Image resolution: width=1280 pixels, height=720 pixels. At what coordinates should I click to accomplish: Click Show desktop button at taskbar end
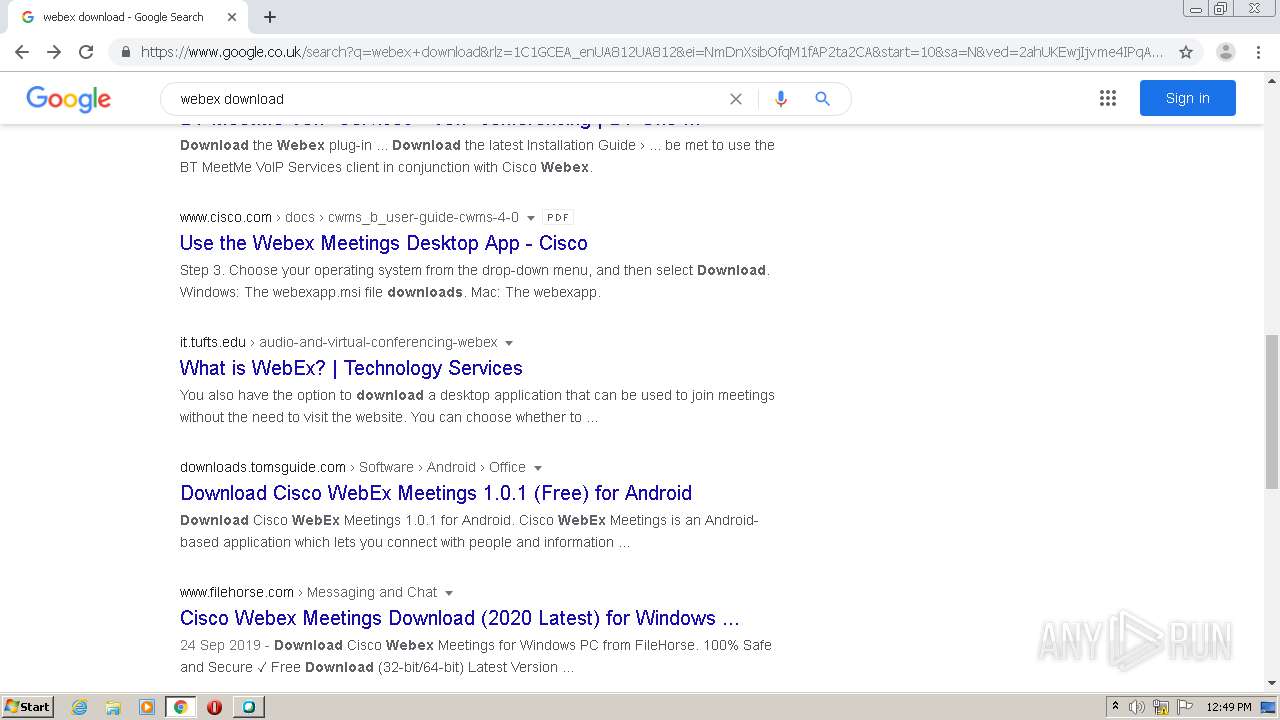tap(1269, 707)
